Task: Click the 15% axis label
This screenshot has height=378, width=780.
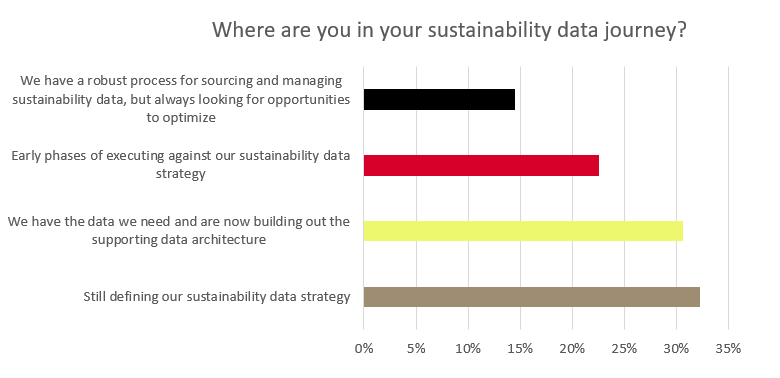Action: [520, 349]
